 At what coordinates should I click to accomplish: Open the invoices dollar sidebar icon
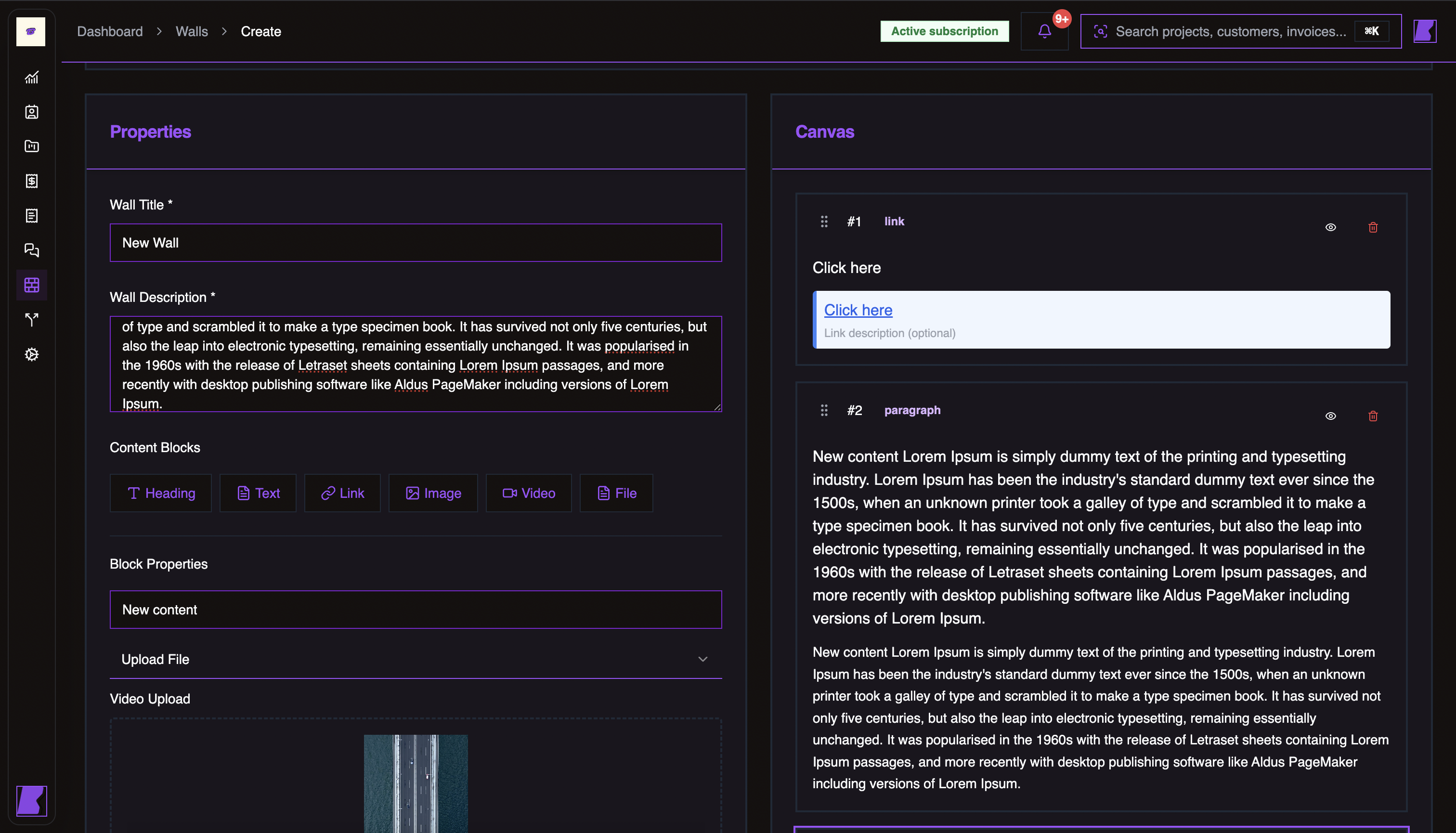pos(31,181)
